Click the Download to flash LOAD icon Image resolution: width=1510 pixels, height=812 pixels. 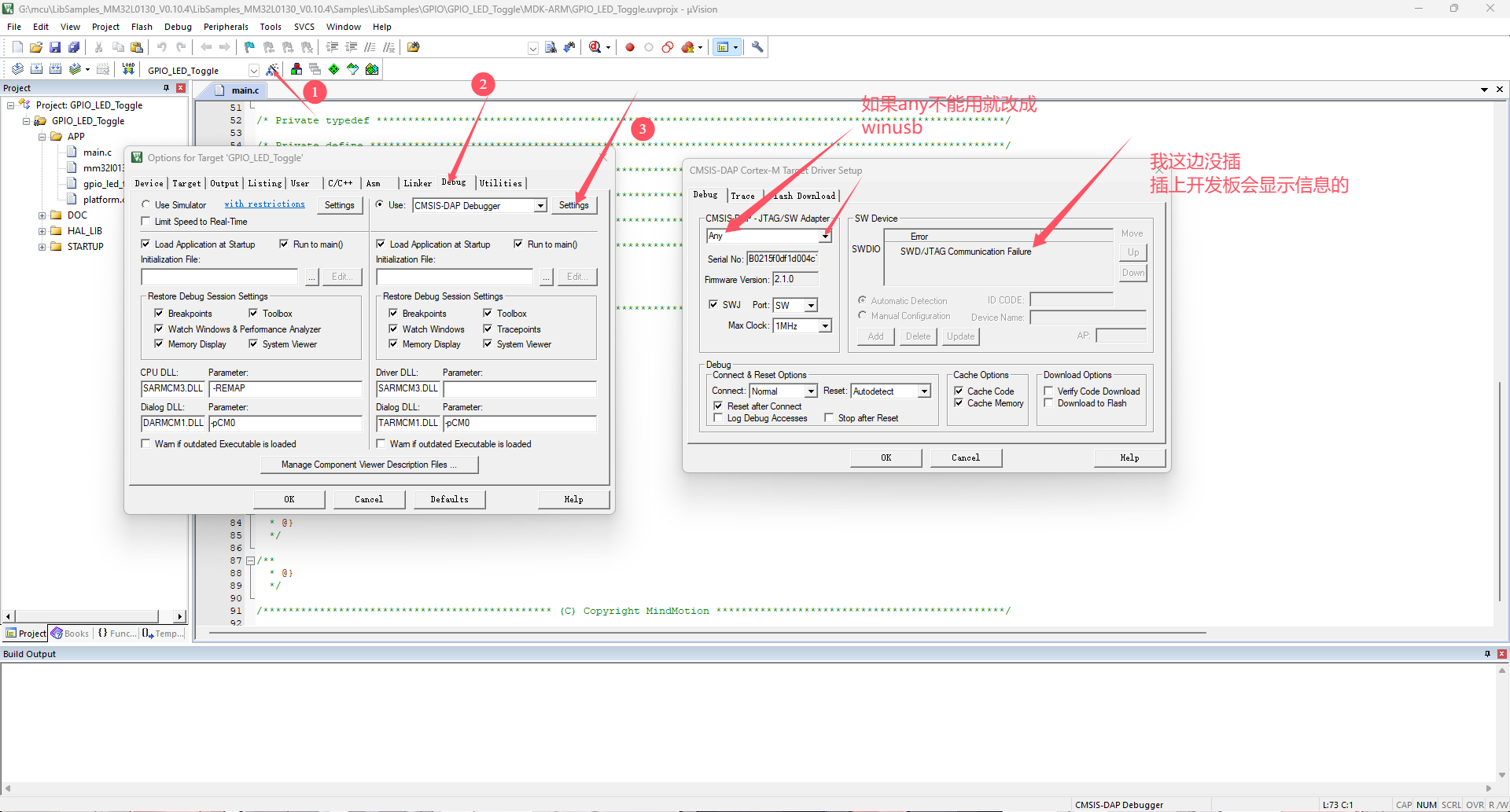[128, 69]
